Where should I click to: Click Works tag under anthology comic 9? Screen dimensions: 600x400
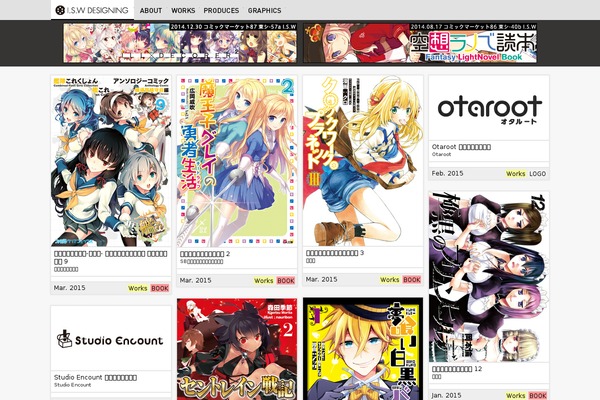[x=138, y=288]
